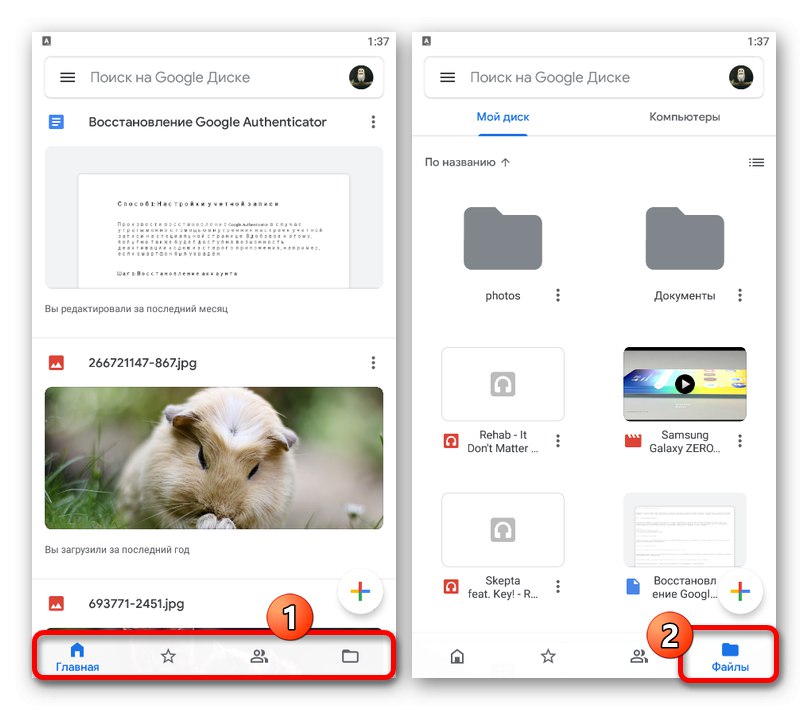Viewport: 808px width, 710px height.
Task: Click search field on left screen
Action: pyautogui.click(x=214, y=77)
